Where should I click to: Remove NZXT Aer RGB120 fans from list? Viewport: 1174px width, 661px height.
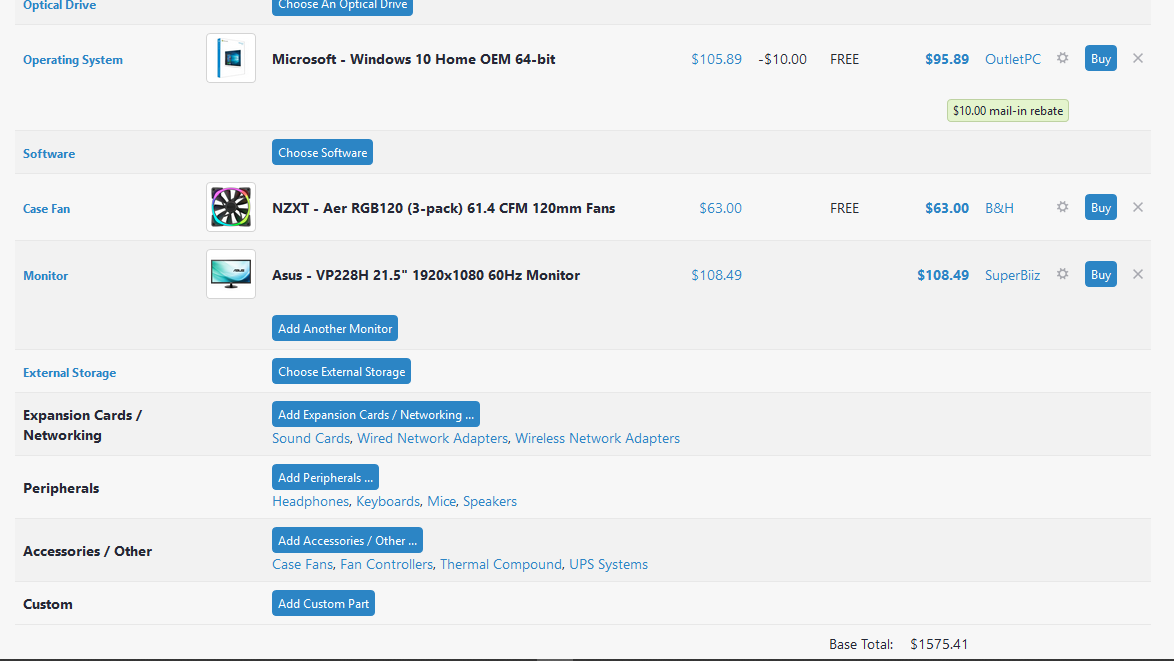[x=1137, y=207]
